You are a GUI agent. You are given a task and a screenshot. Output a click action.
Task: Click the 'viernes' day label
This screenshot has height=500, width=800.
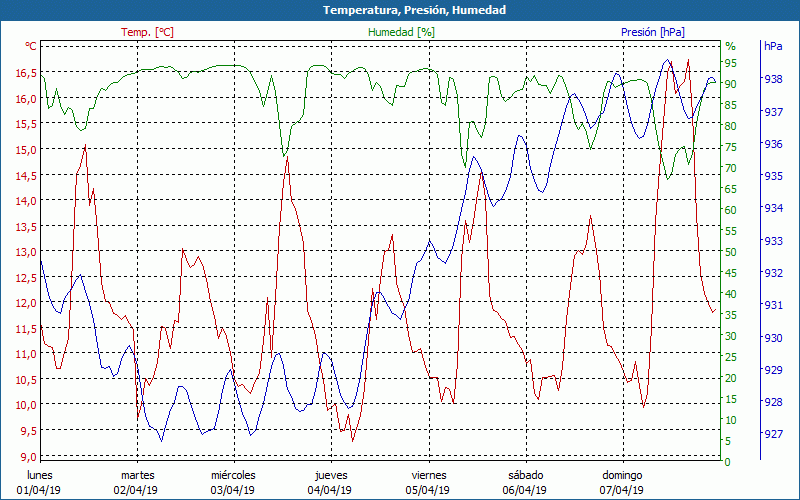pos(429,476)
